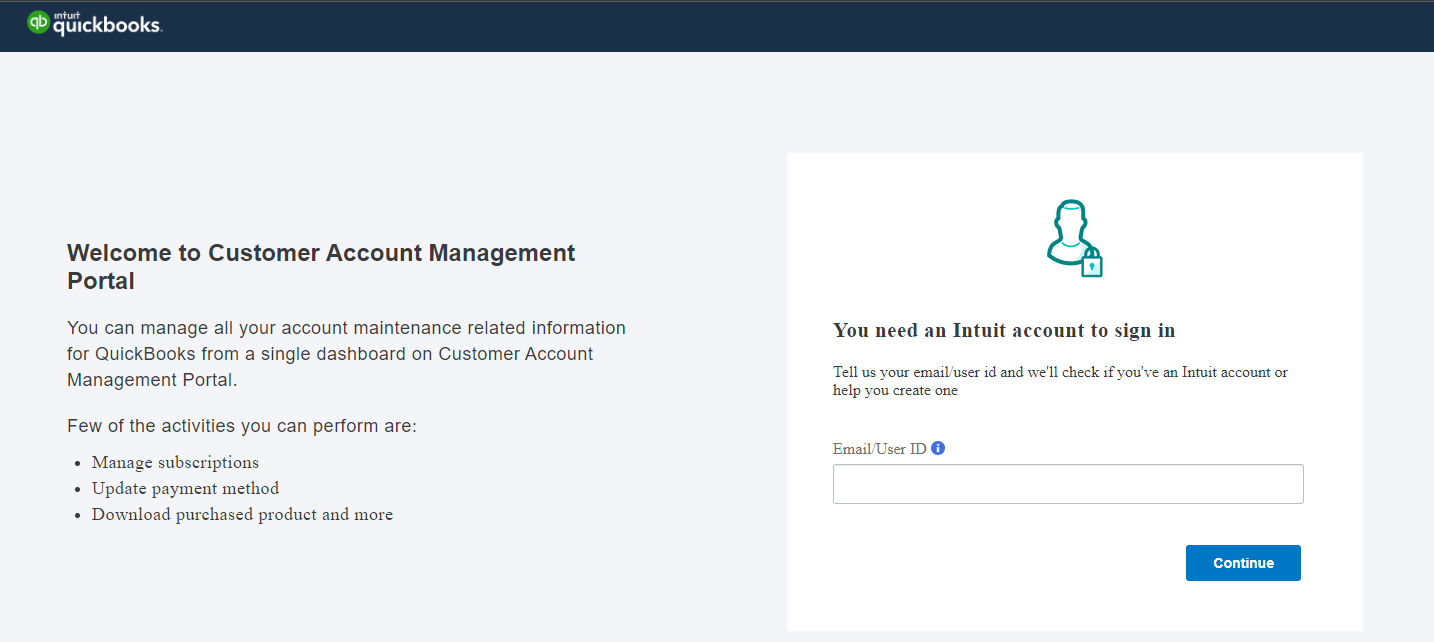The height and width of the screenshot is (642, 1434).
Task: Select the Welcome to Customer Account Management heading
Action: tap(320, 266)
